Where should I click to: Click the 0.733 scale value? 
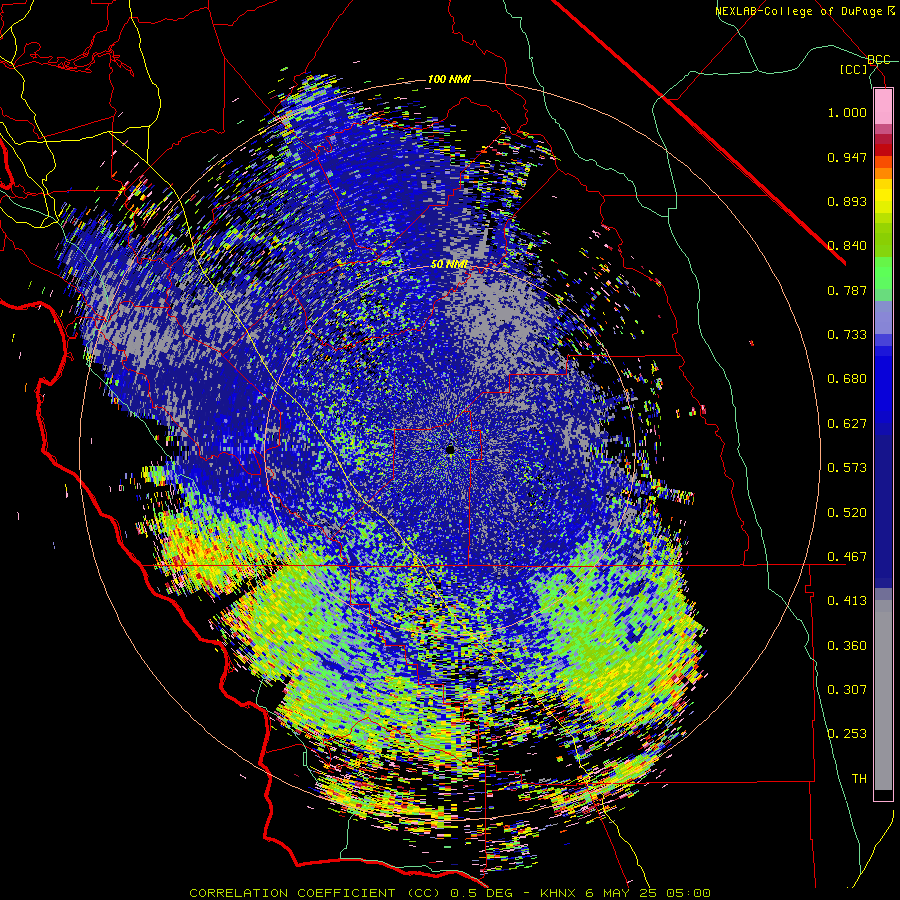(847, 335)
